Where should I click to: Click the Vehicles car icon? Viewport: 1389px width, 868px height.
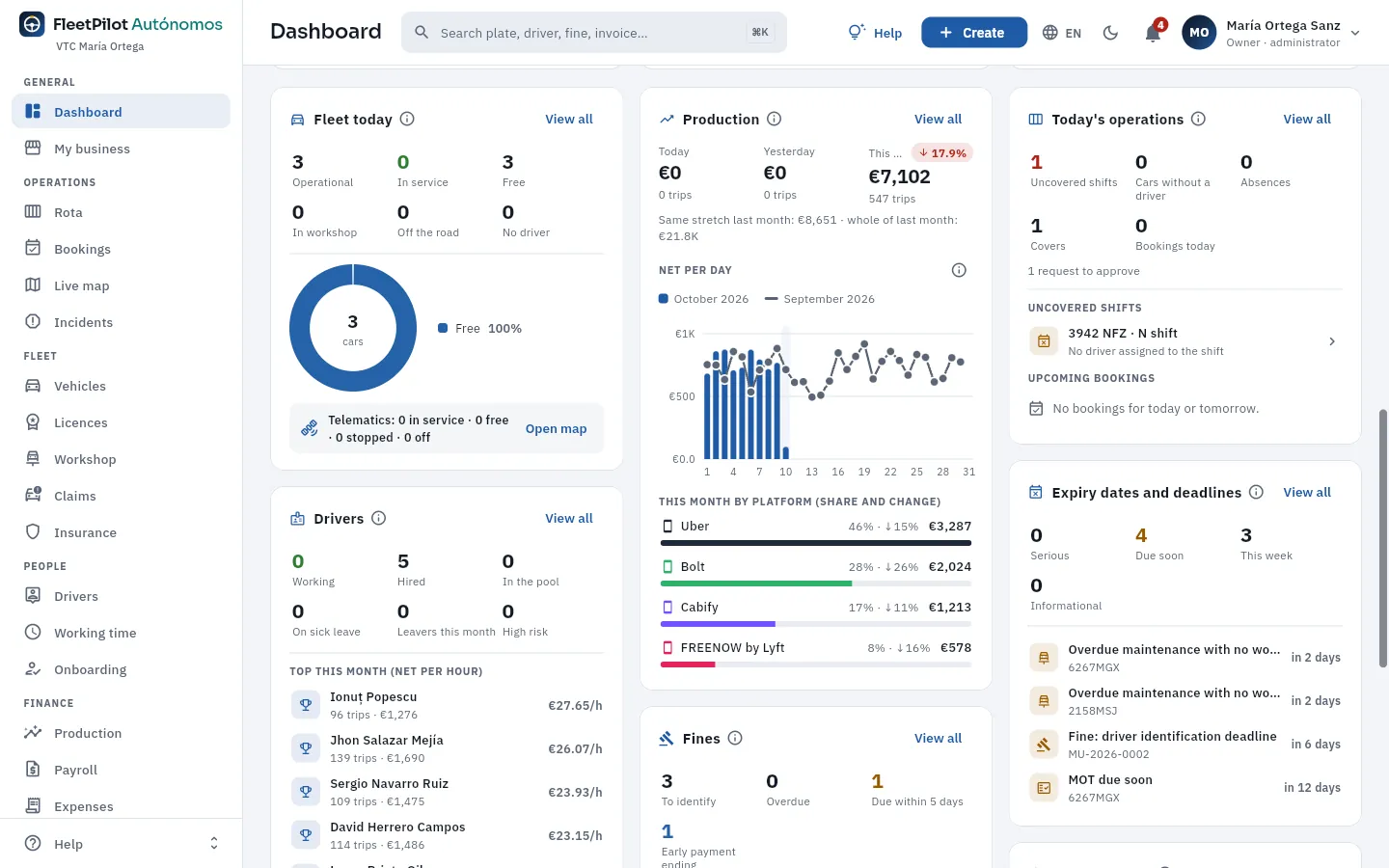tap(33, 386)
